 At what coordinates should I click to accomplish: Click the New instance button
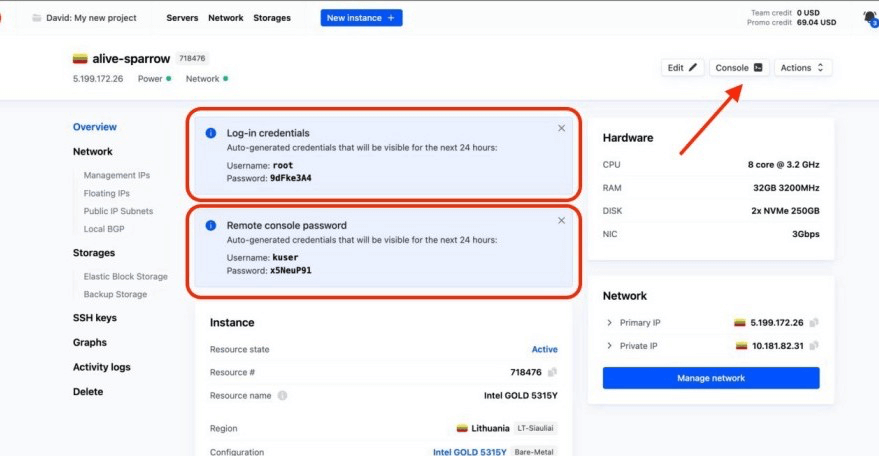pyautogui.click(x=361, y=18)
